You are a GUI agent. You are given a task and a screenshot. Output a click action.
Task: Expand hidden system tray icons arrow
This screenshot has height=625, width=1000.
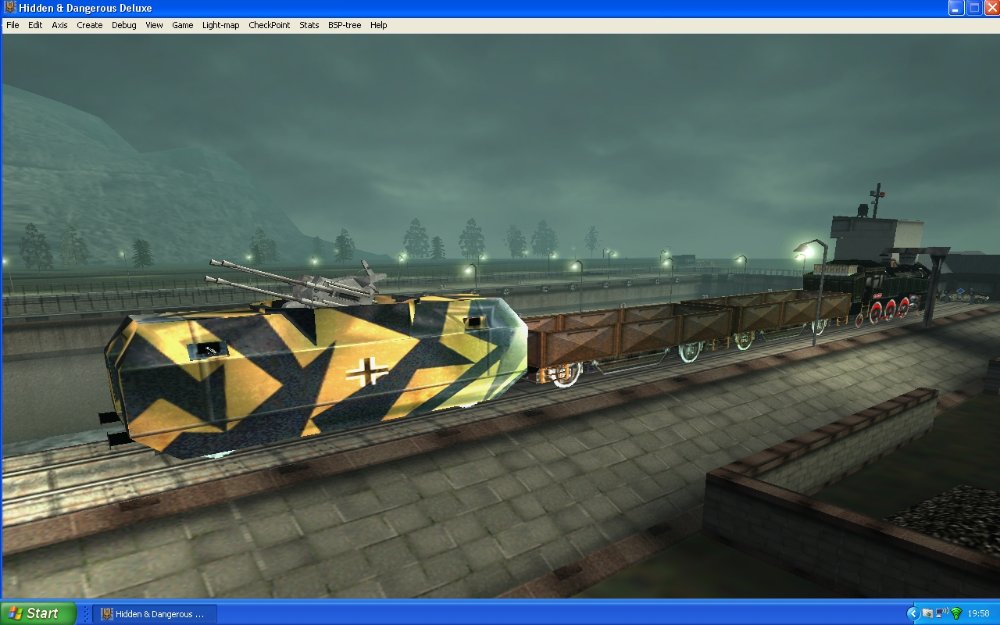[912, 614]
